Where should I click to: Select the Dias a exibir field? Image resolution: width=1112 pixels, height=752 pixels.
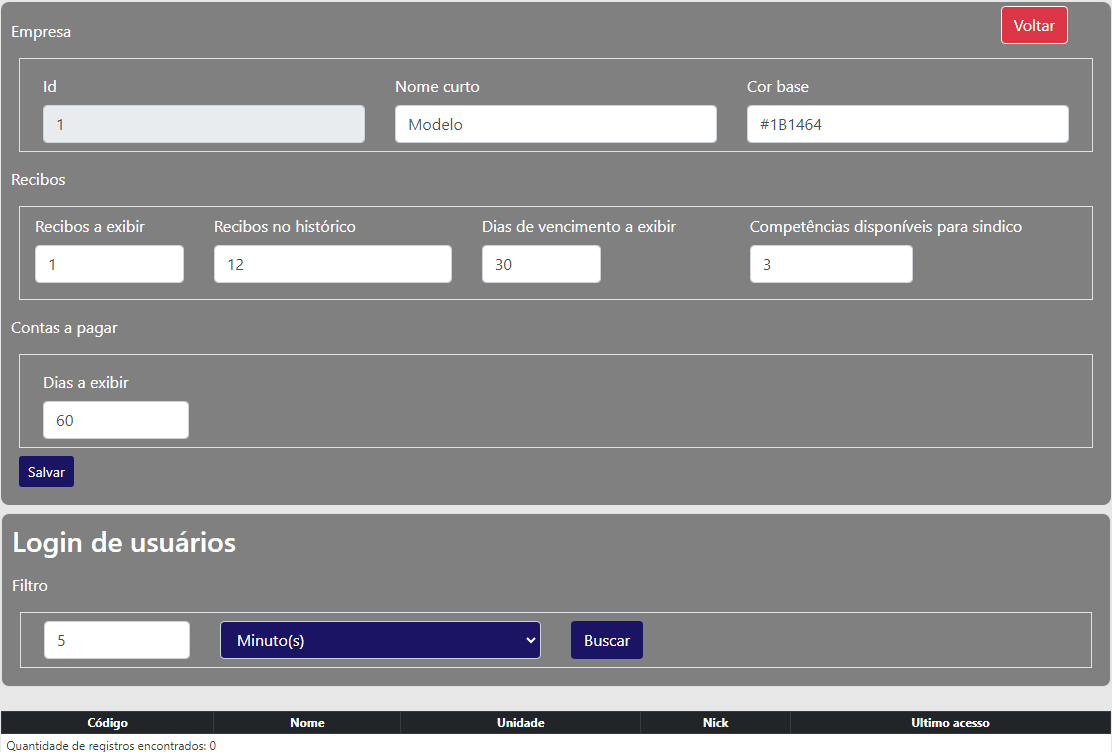tap(115, 420)
